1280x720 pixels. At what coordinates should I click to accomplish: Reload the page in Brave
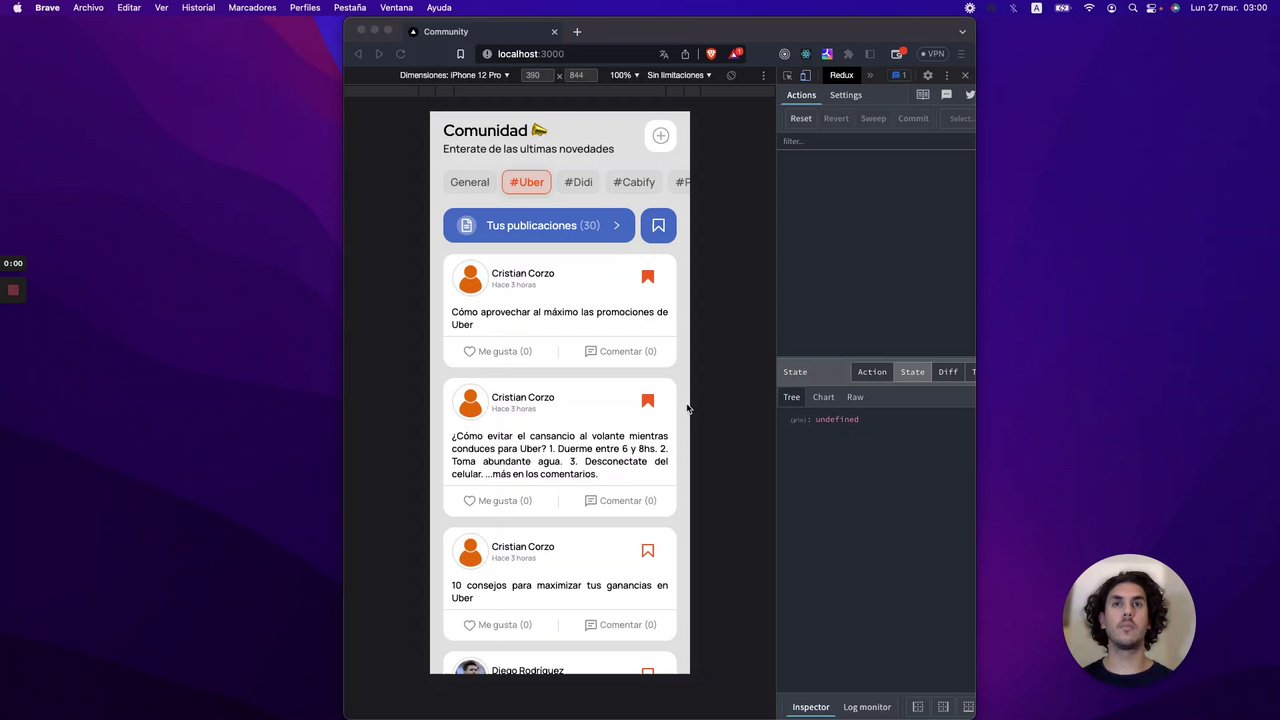click(400, 54)
